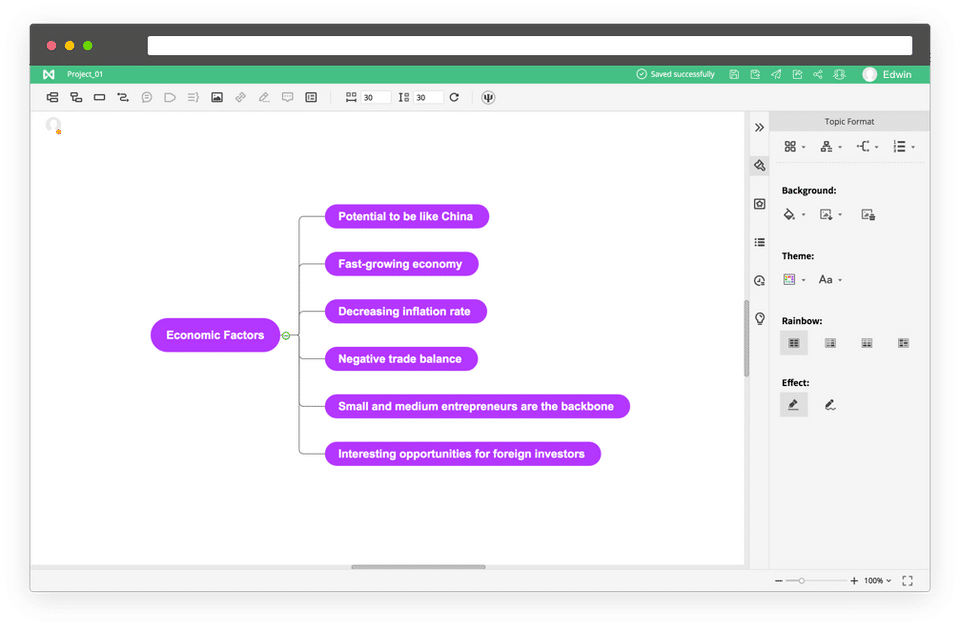Select the Economic Factors main topic
The width and height of the screenshot is (960, 627).
pos(215,335)
